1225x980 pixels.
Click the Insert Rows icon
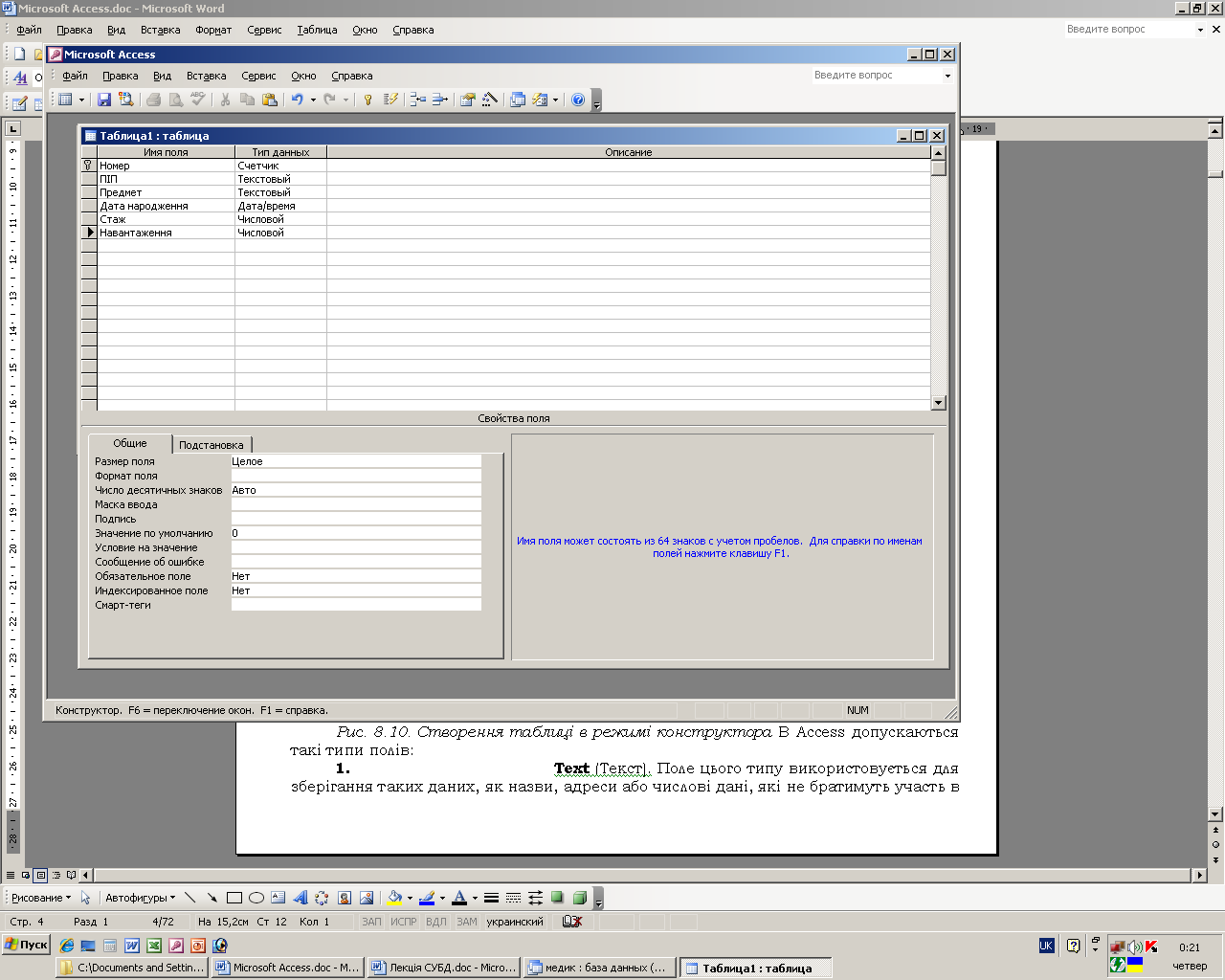(417, 100)
